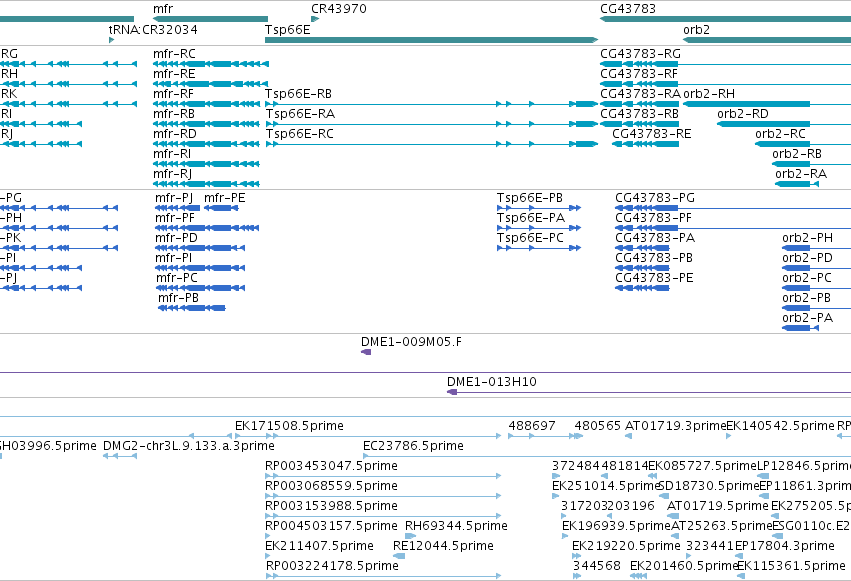Select protein Tsp66E-PB label

(x=530, y=198)
